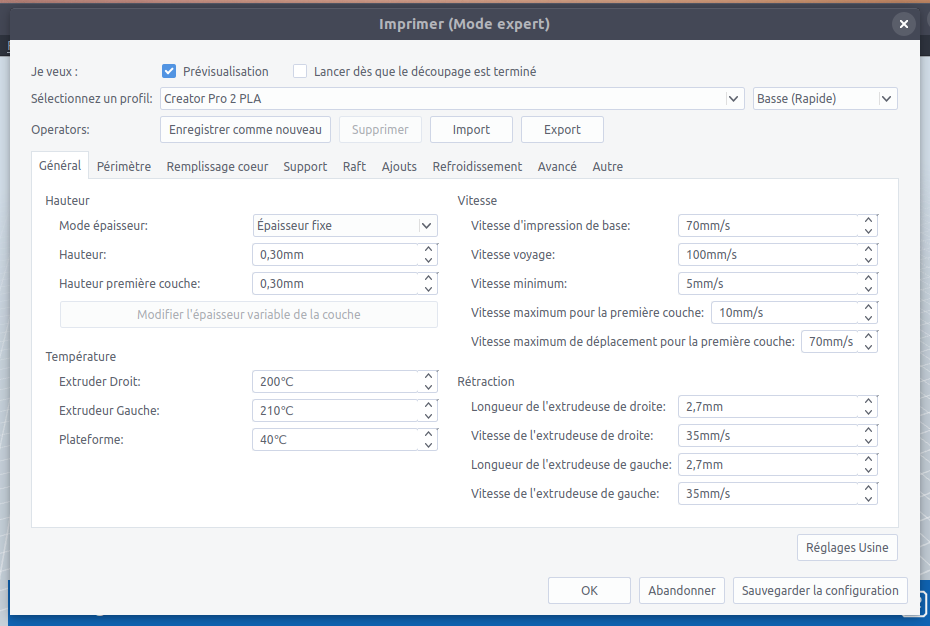Close the Imprimer dialog window
Viewport: 930px width, 626px height.
click(x=903, y=24)
